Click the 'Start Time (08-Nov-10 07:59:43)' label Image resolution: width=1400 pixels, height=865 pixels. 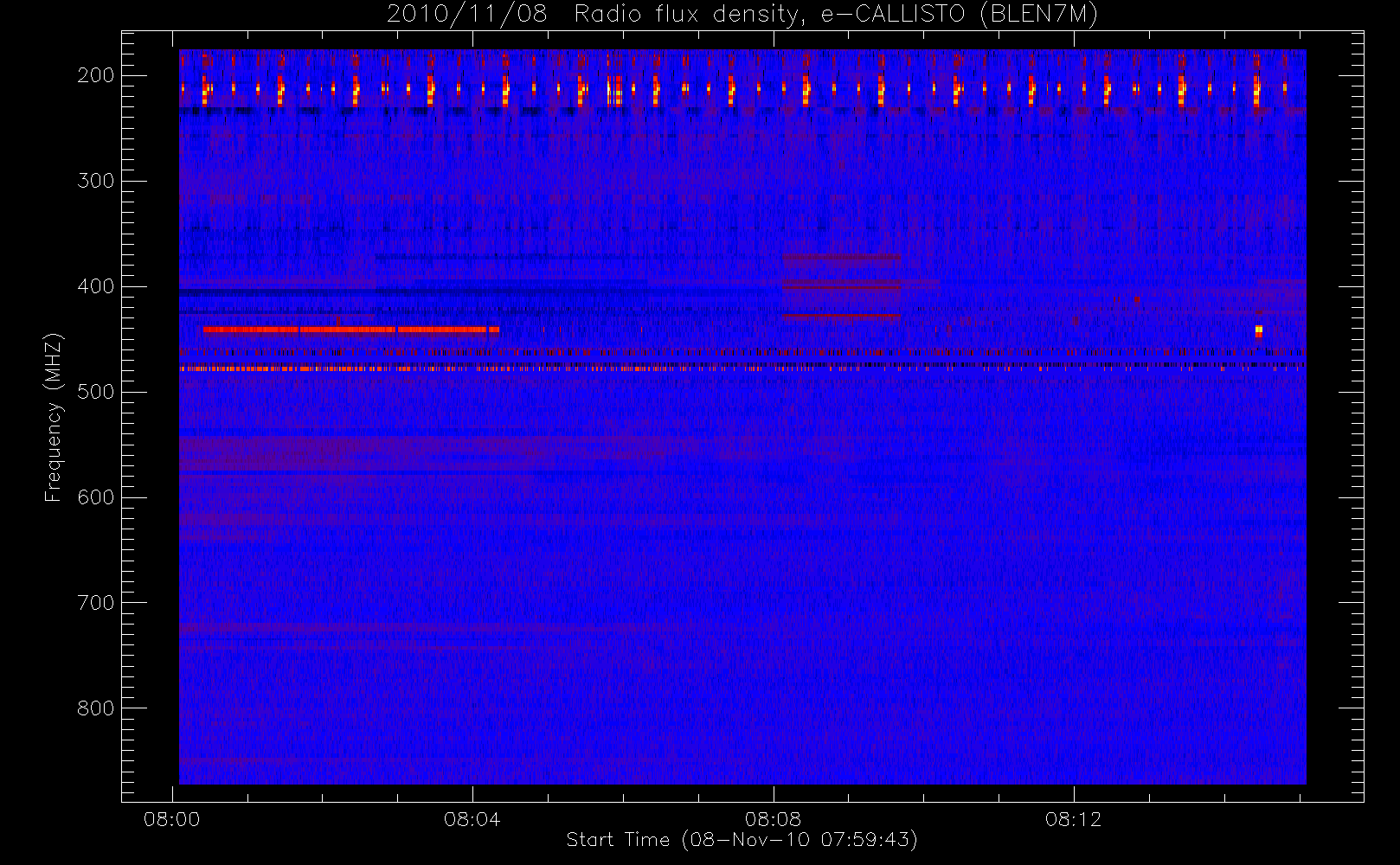coord(742,840)
